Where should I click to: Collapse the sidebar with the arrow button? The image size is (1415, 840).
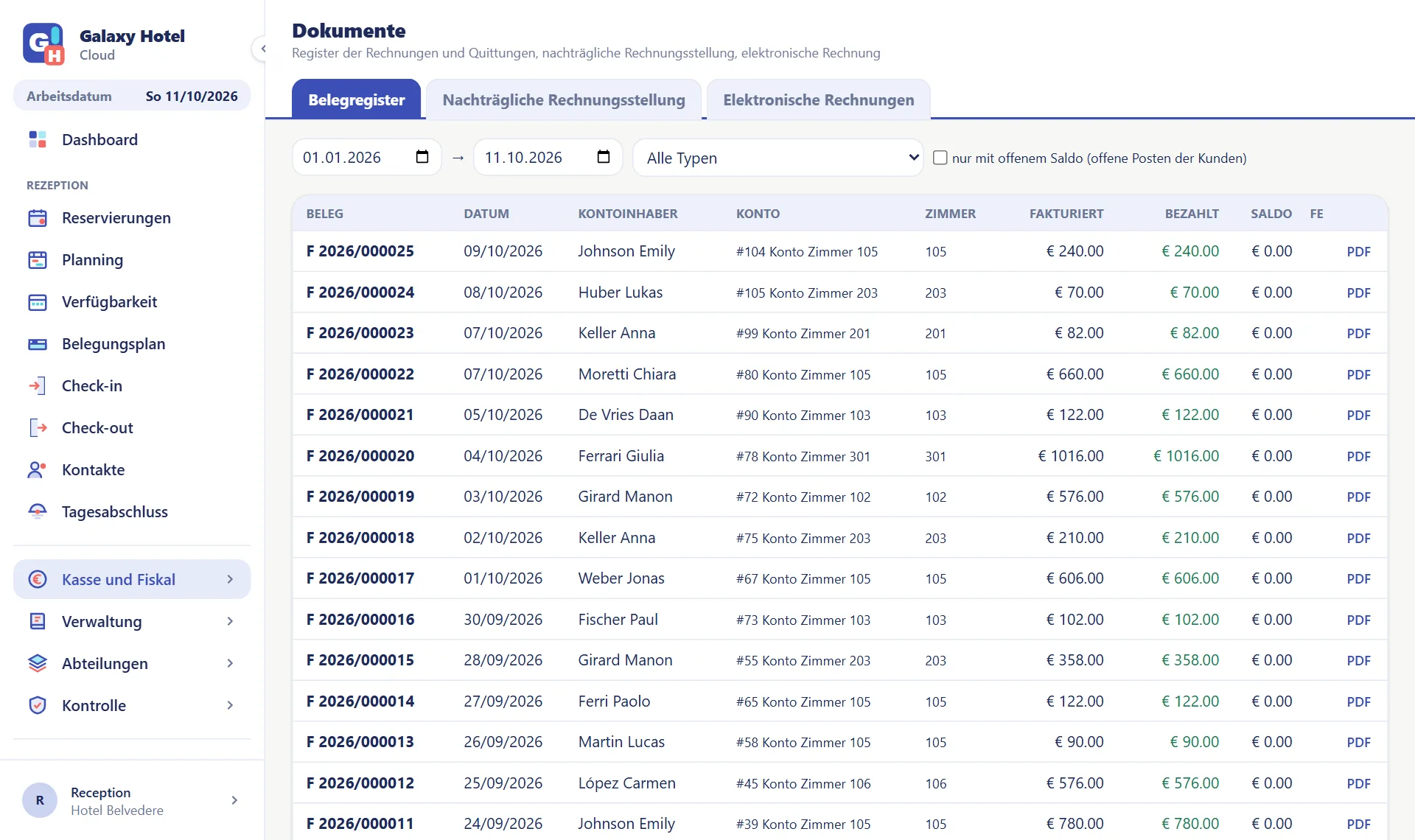point(262,49)
